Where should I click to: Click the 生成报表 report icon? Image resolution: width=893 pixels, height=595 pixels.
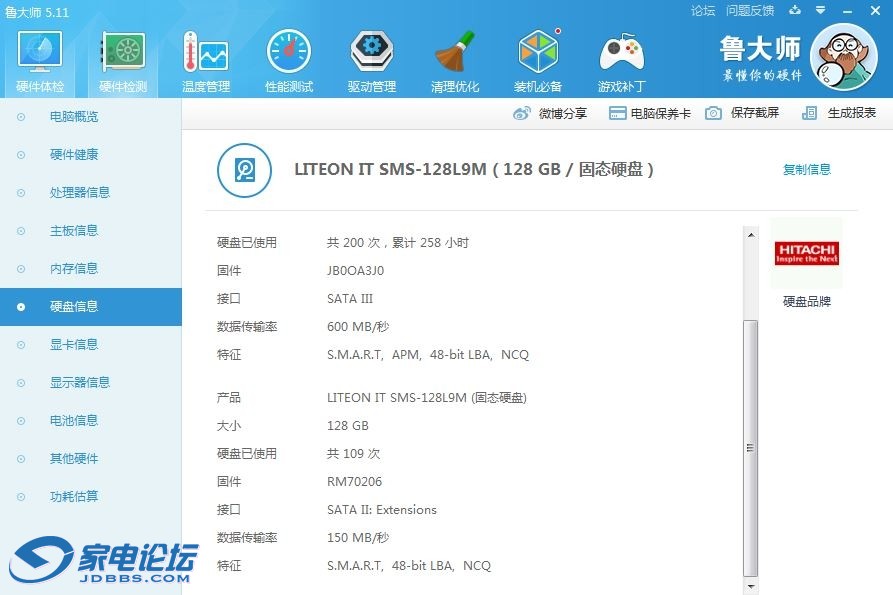click(809, 113)
